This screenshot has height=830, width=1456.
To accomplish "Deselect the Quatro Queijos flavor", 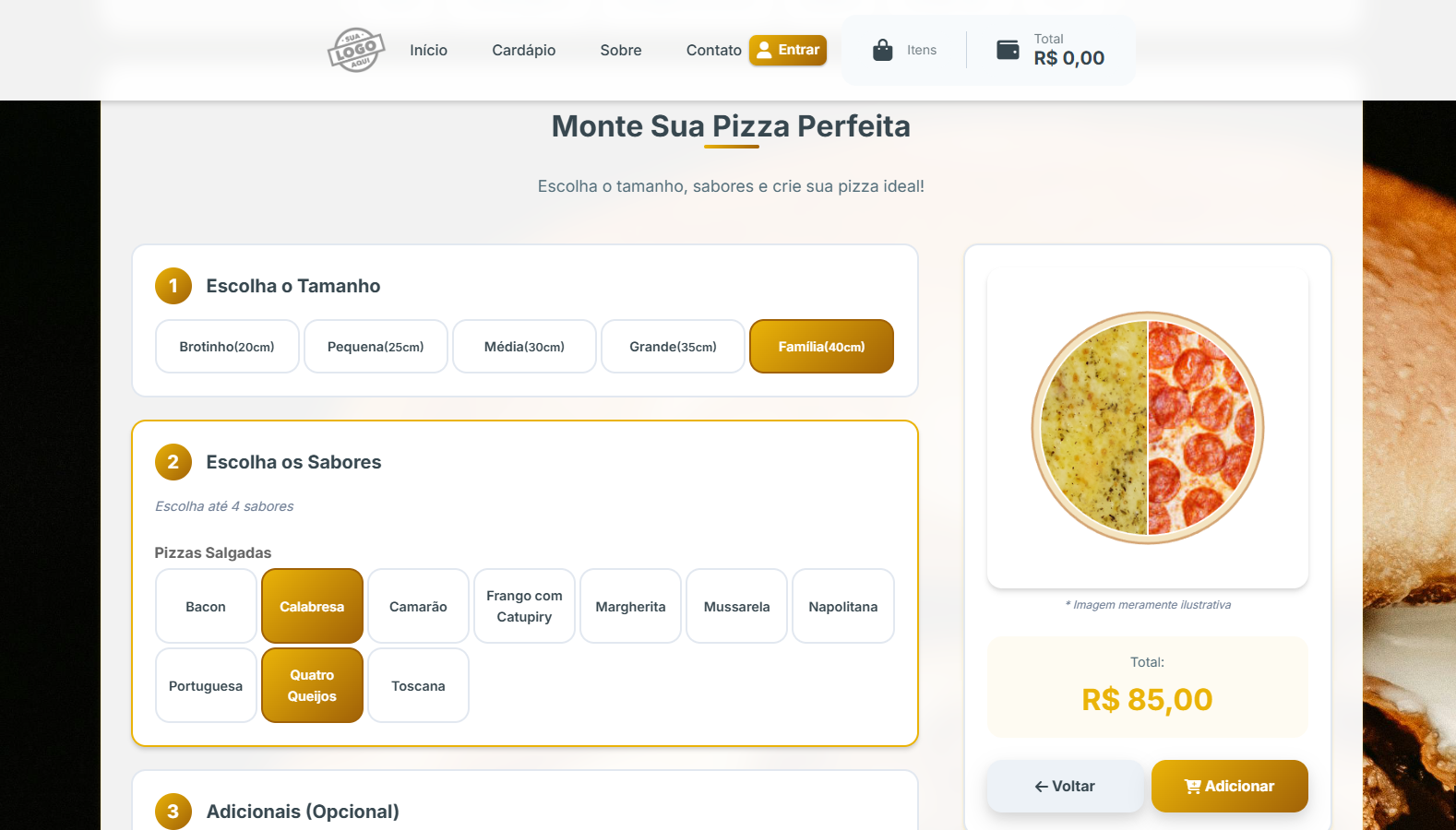I will (312, 685).
